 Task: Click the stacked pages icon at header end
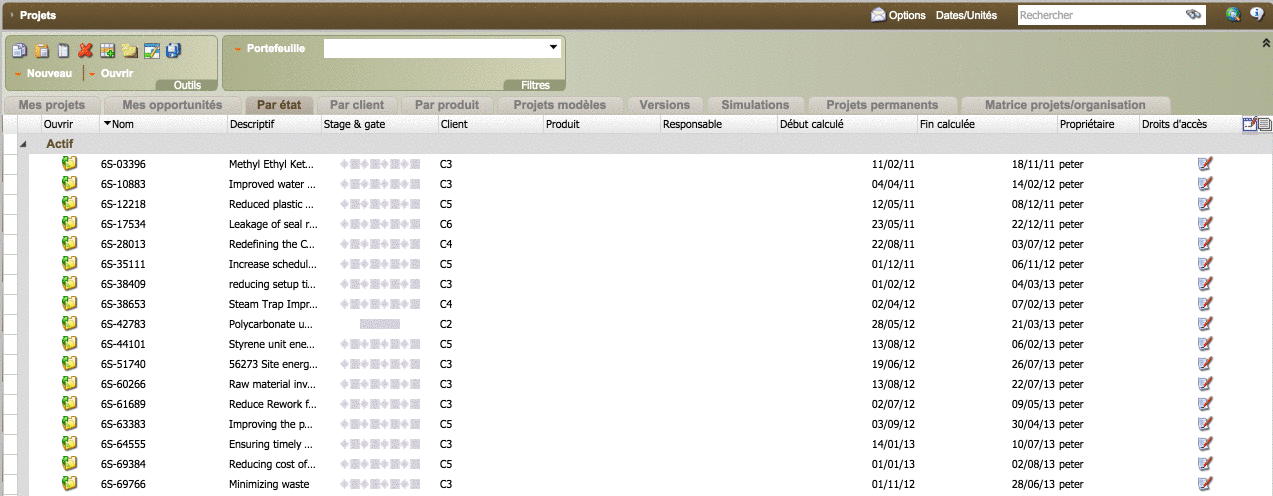coord(1264,124)
